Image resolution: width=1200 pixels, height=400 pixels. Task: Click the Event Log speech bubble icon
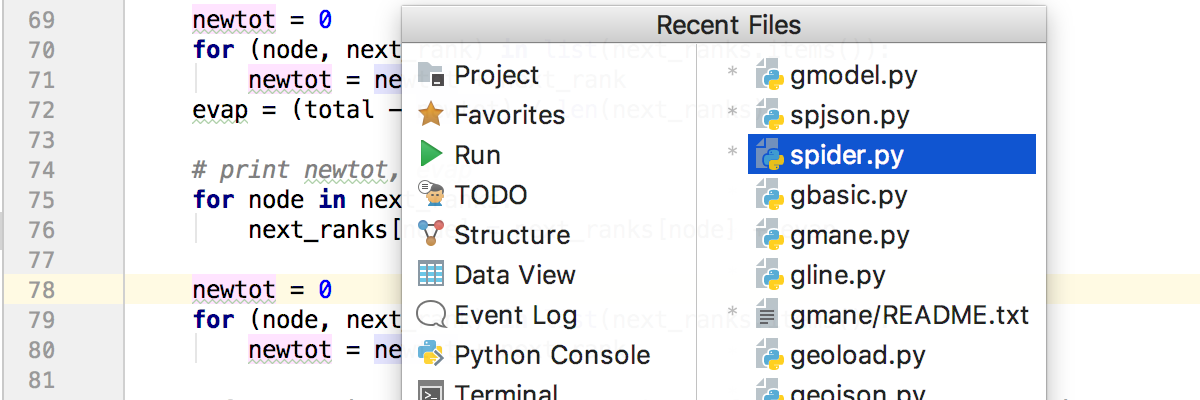click(x=431, y=314)
